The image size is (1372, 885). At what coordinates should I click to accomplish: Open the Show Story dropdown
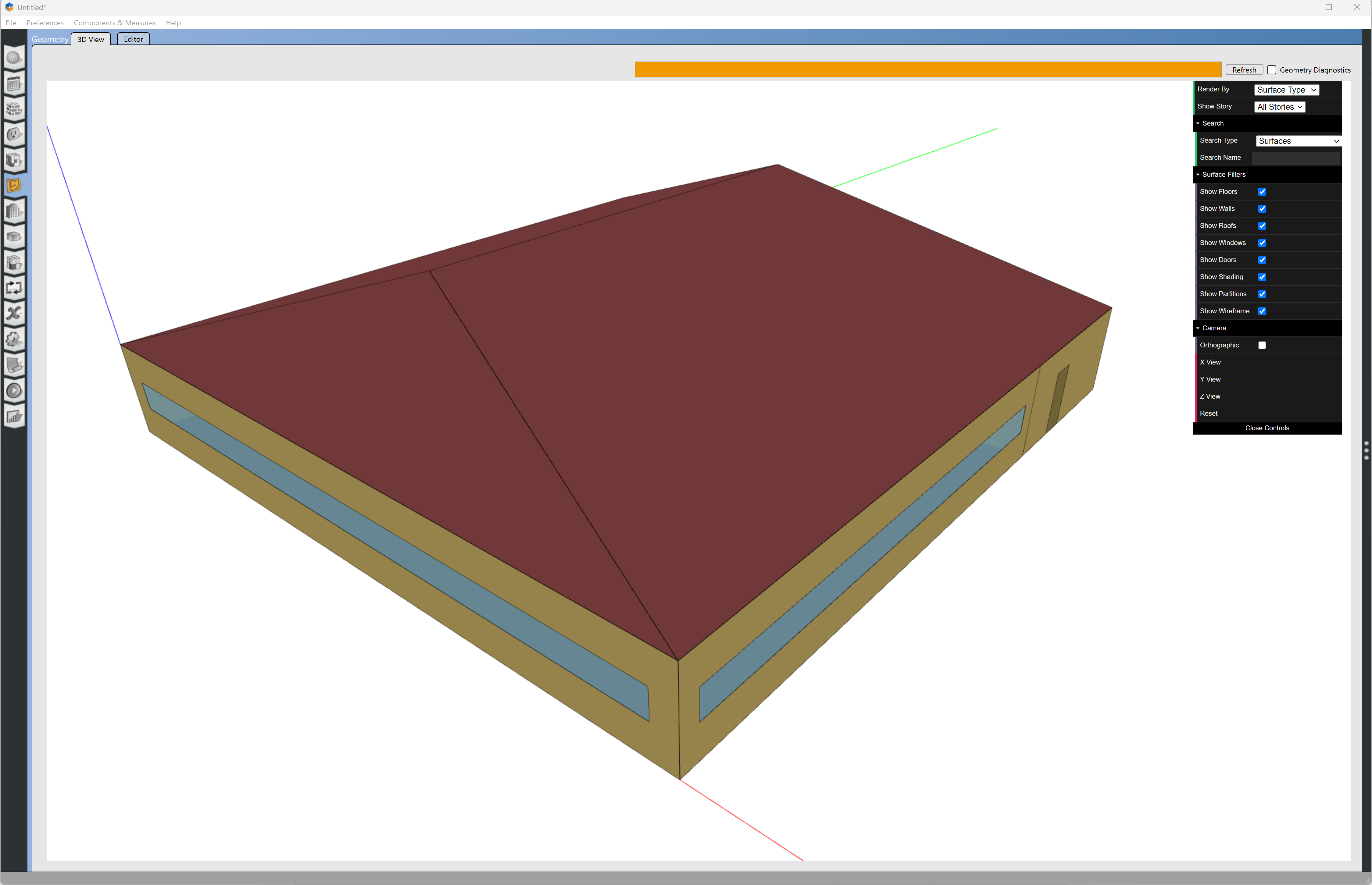(x=1279, y=107)
